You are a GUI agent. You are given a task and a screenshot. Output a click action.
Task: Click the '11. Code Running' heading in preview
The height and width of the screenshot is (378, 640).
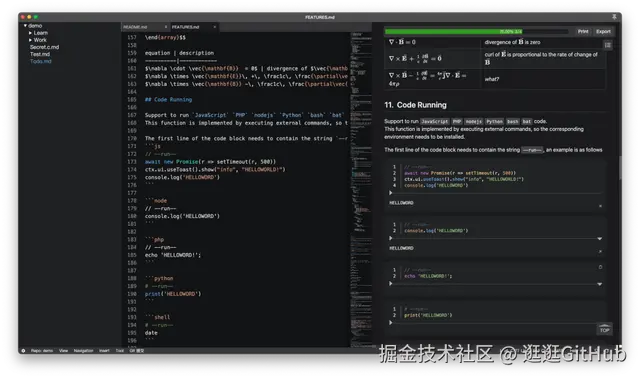415,105
